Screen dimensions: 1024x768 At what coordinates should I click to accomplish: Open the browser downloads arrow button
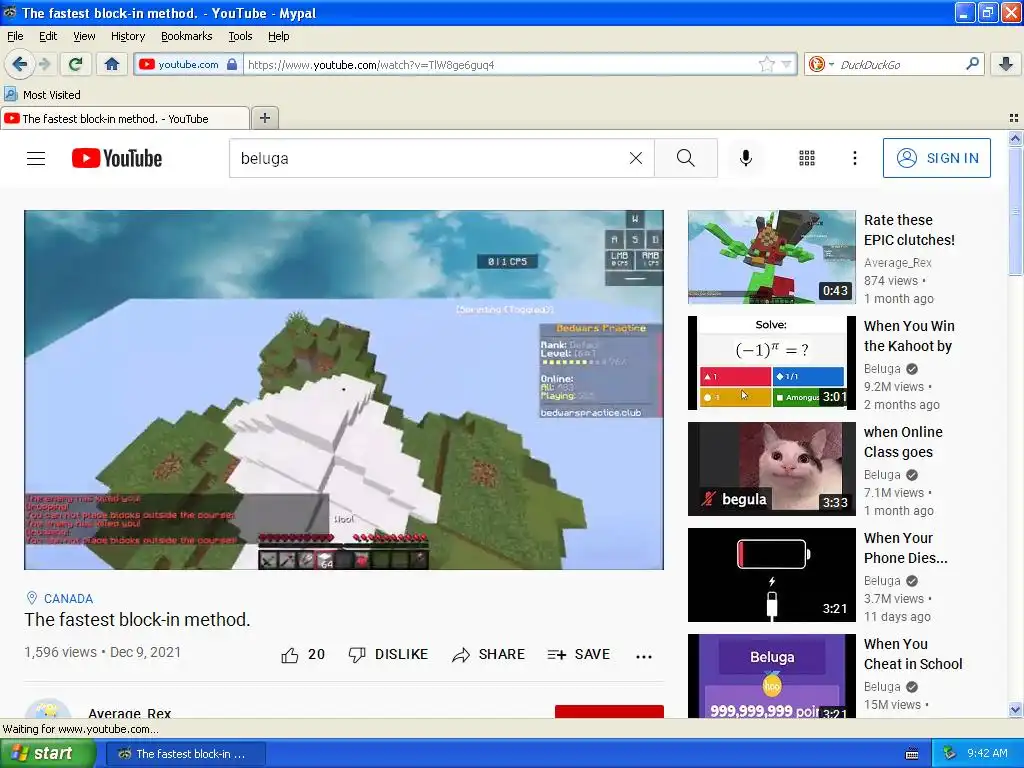pyautogui.click(x=1006, y=64)
